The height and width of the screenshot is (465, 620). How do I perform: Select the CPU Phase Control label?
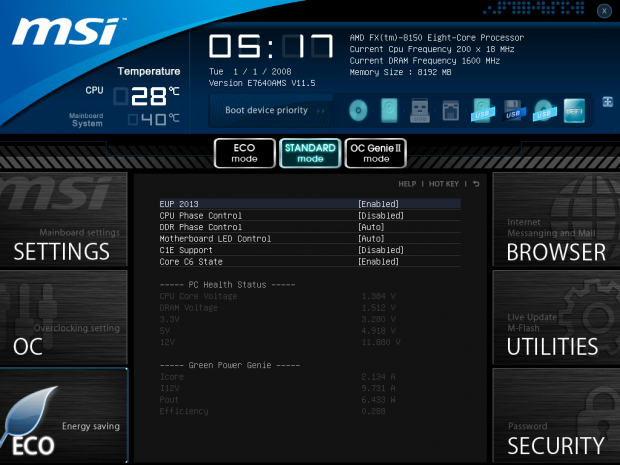[200, 215]
